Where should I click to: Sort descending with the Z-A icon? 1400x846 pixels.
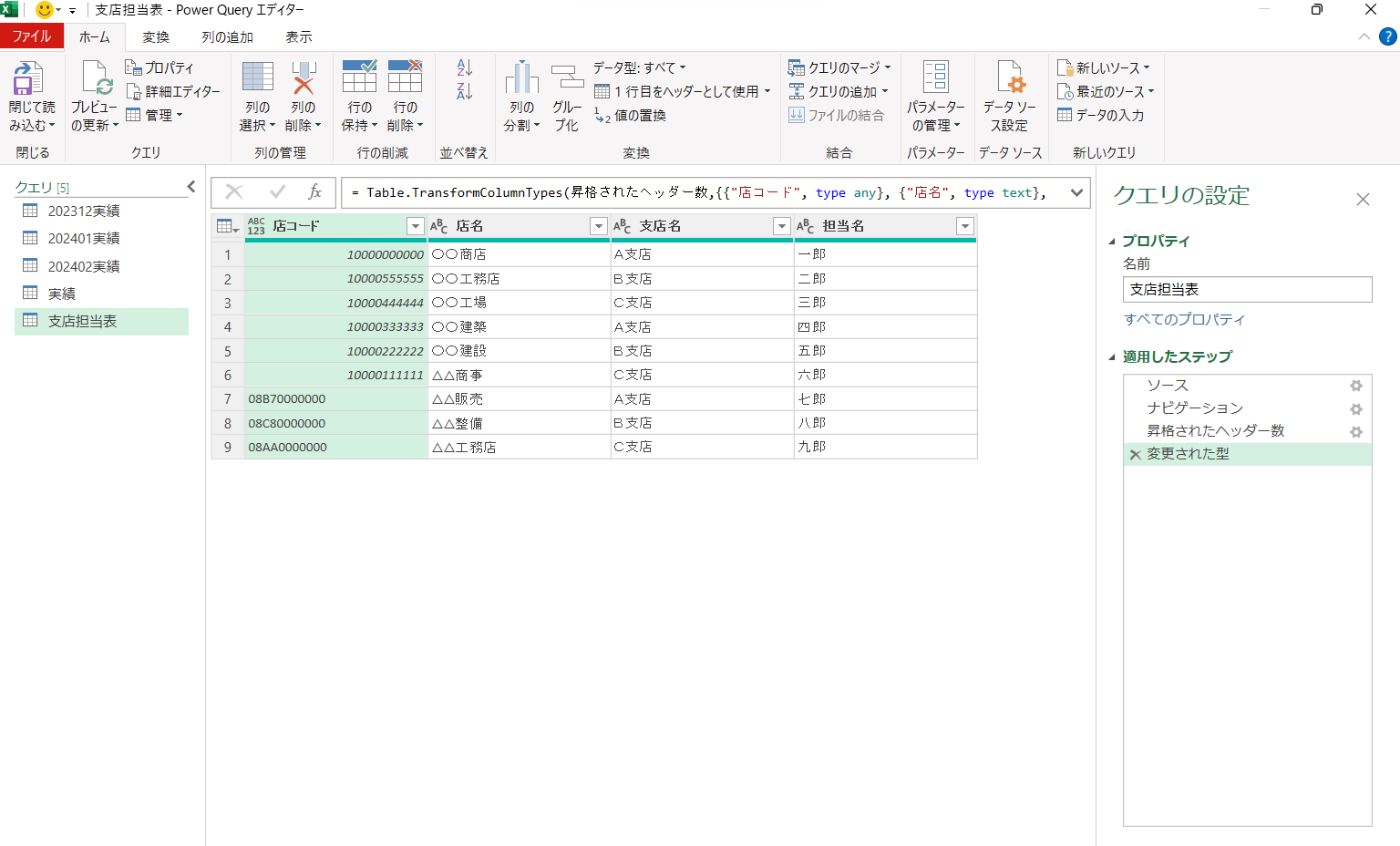(465, 91)
